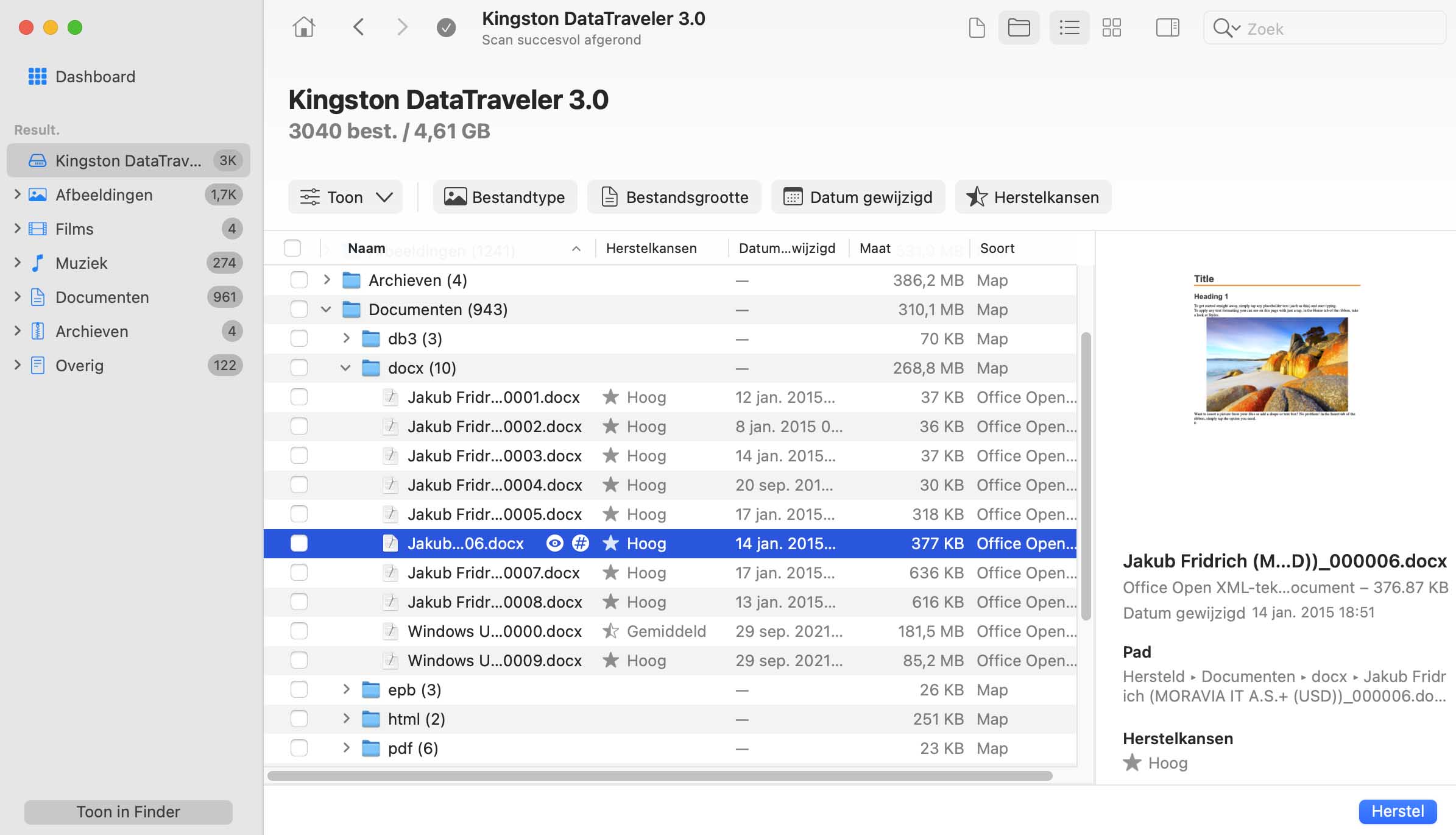The image size is (1456, 835).
Task: Expand the html (2) folder
Action: [x=346, y=719]
